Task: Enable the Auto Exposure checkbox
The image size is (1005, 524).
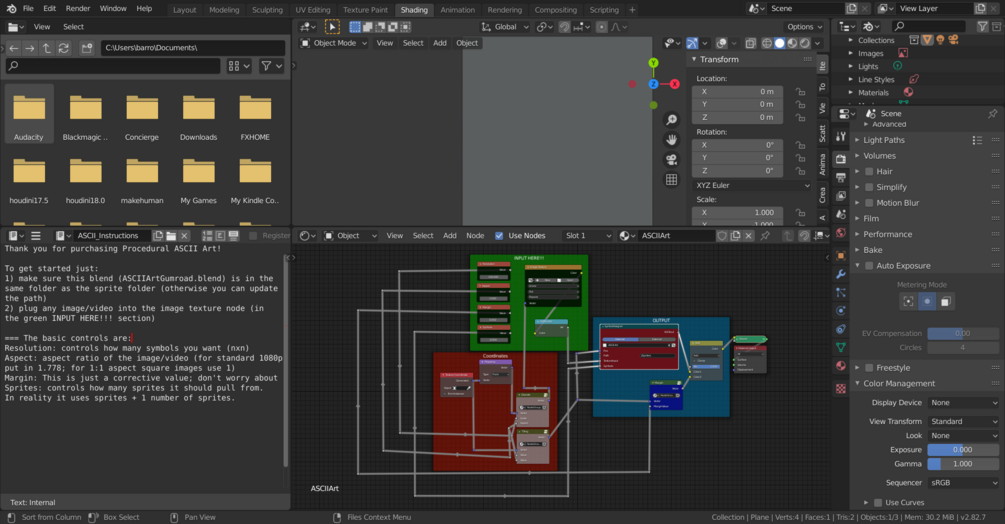Action: [x=869, y=266]
